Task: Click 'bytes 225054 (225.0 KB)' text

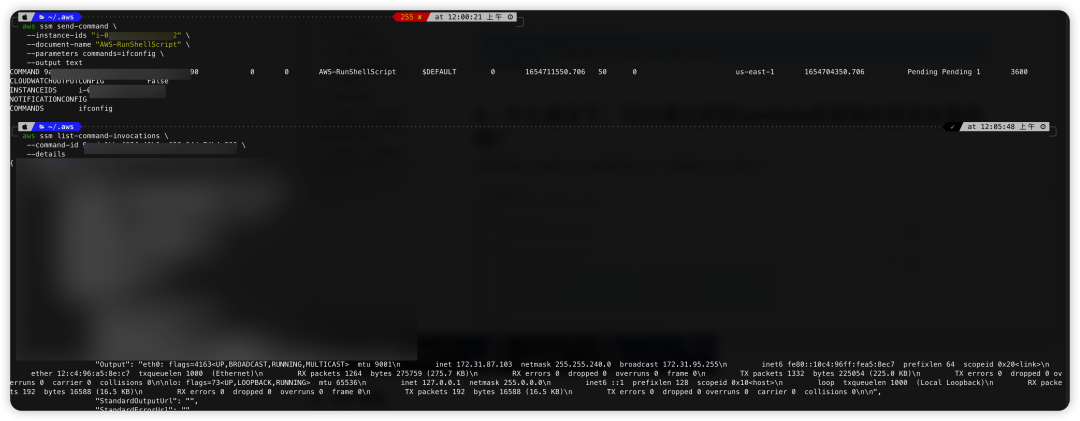Action: (862, 373)
